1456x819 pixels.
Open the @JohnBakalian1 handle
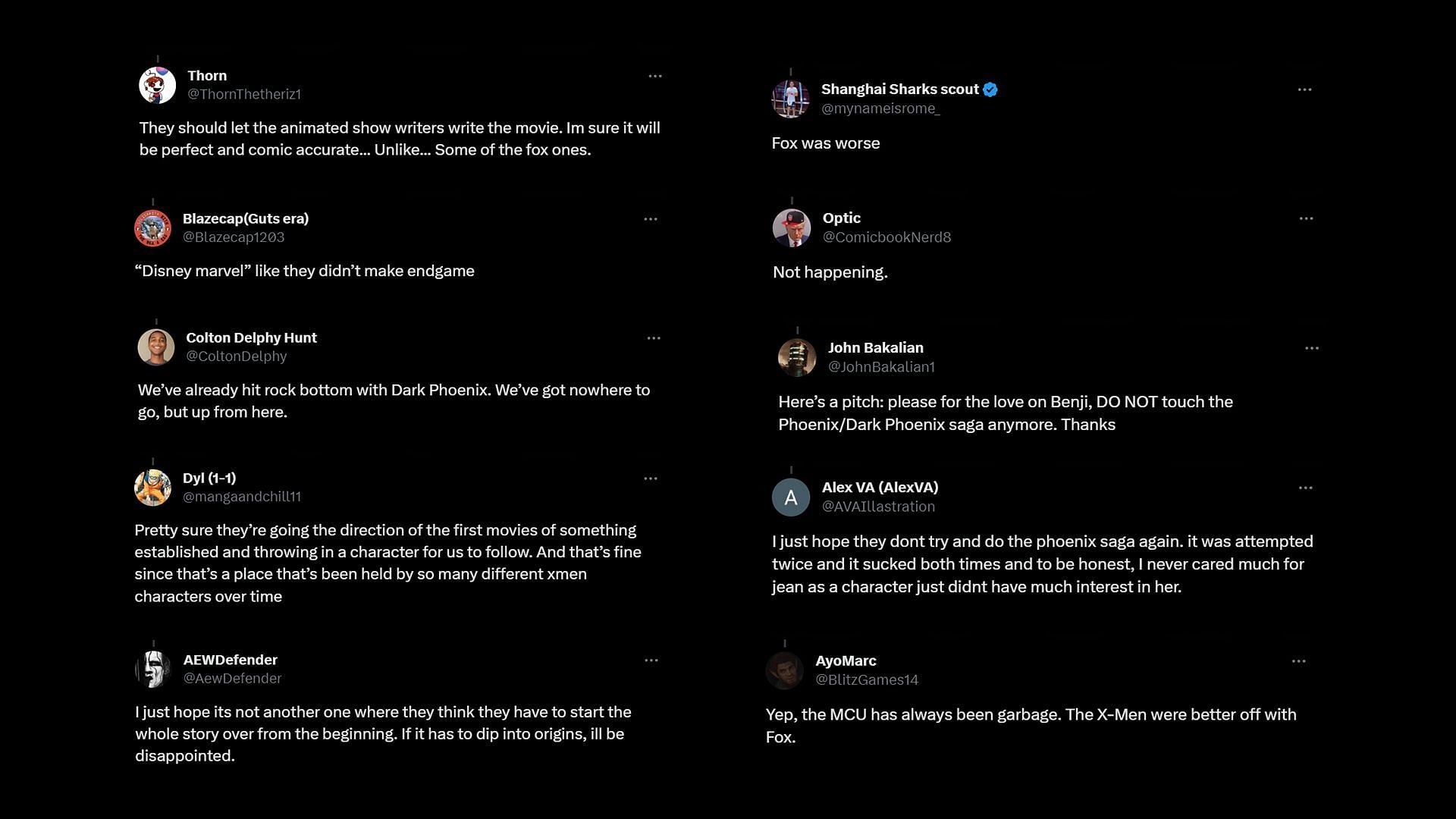[x=881, y=367]
